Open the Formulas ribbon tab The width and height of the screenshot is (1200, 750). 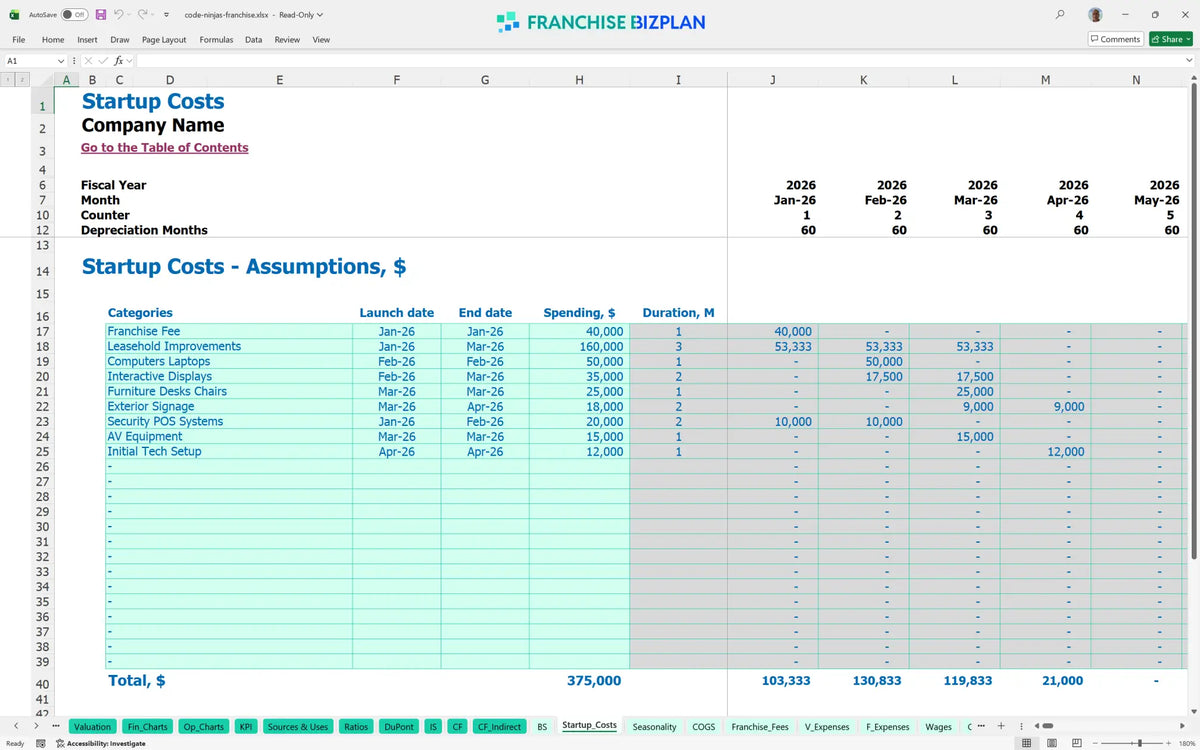click(x=216, y=40)
